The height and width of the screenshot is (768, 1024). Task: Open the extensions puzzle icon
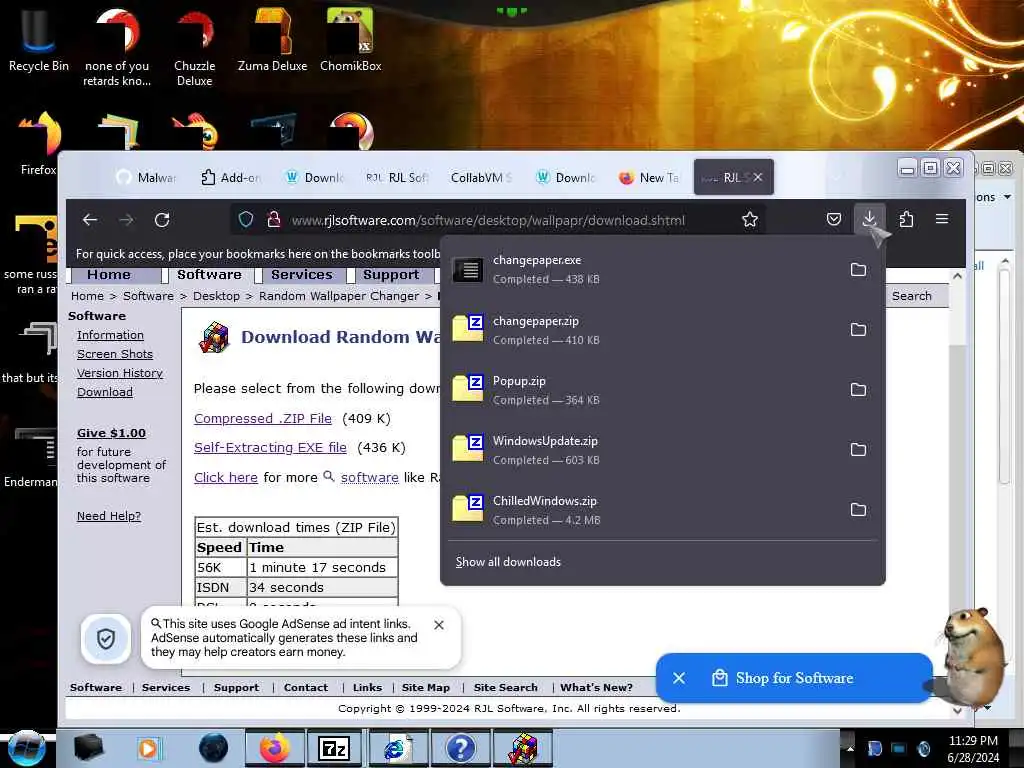coord(906,219)
